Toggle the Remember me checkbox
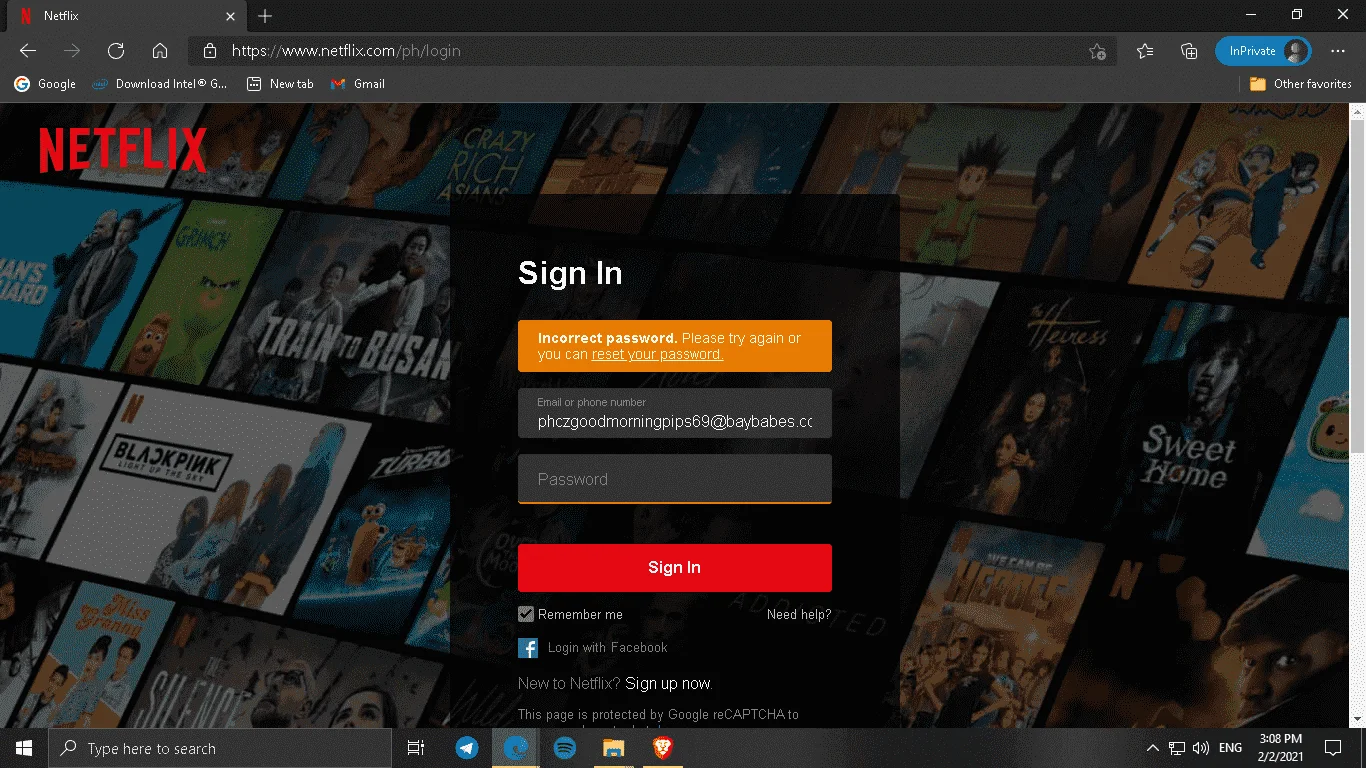The height and width of the screenshot is (768, 1366). tap(526, 614)
